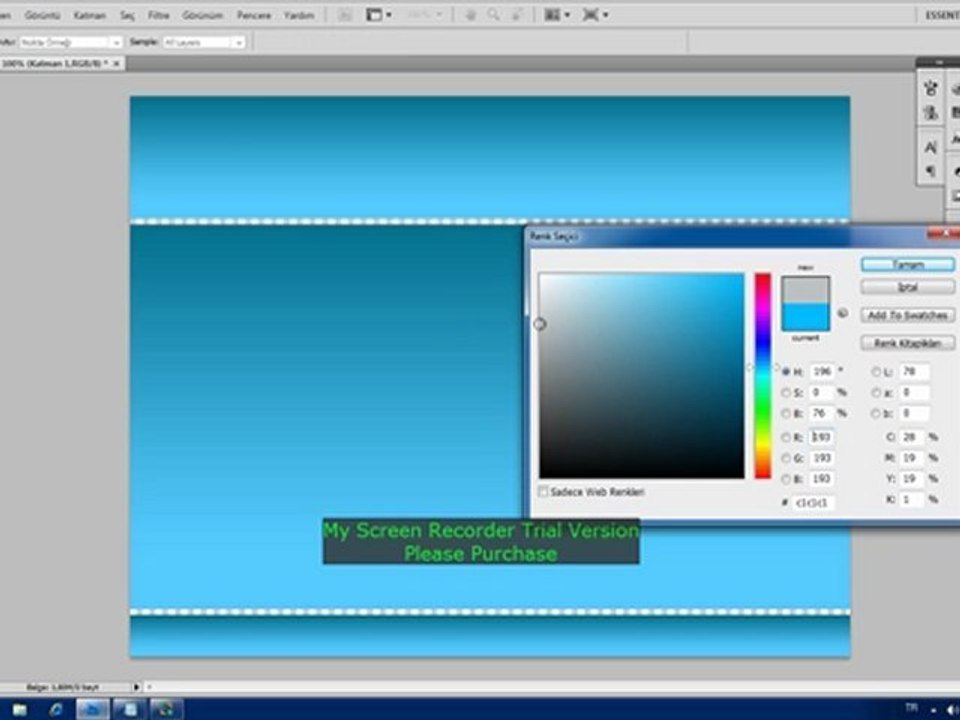The height and width of the screenshot is (720, 960).
Task: Open Internet Explorer from the taskbar
Action: click(56, 709)
